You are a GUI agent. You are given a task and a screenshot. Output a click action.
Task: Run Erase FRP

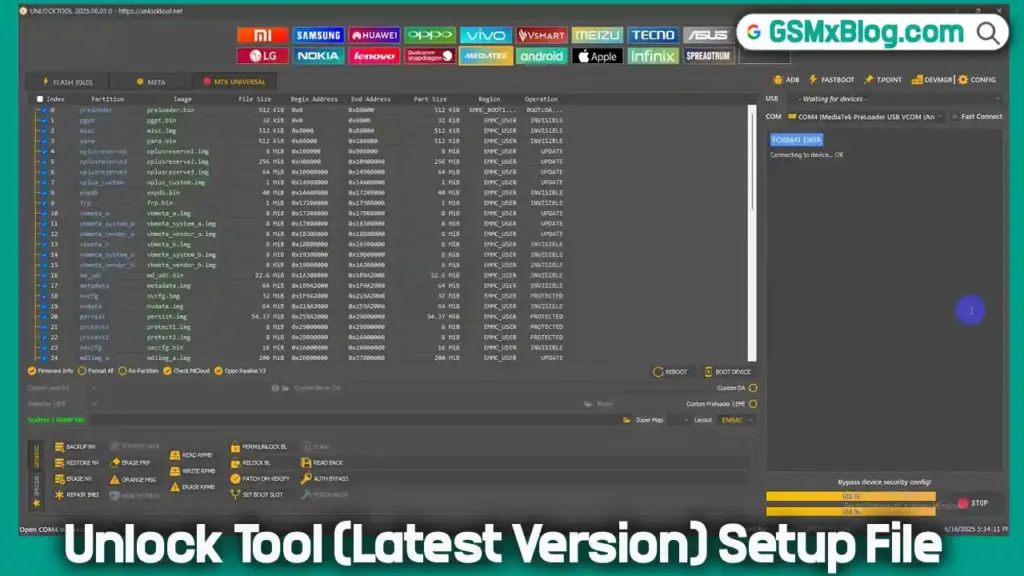click(131, 463)
